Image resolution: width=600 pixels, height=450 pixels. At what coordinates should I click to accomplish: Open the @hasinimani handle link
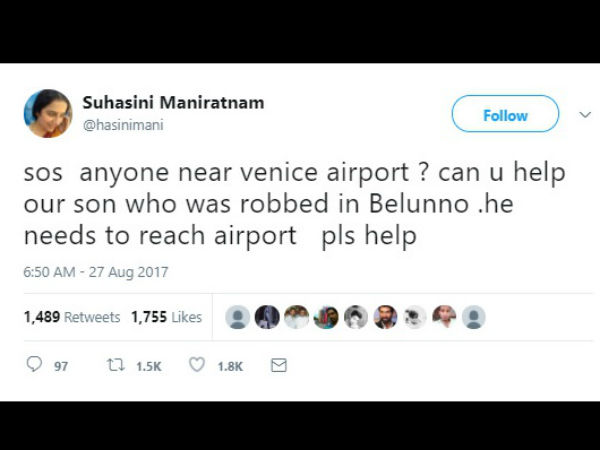pyautogui.click(x=123, y=125)
